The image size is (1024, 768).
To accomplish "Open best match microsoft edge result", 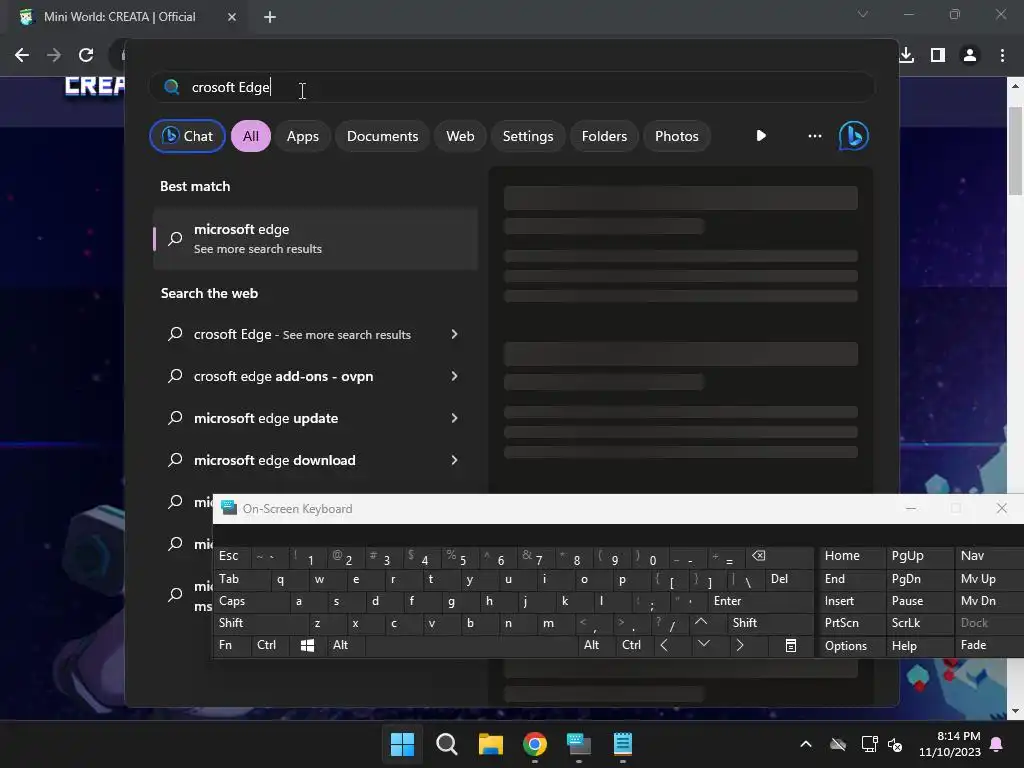I will 315,239.
